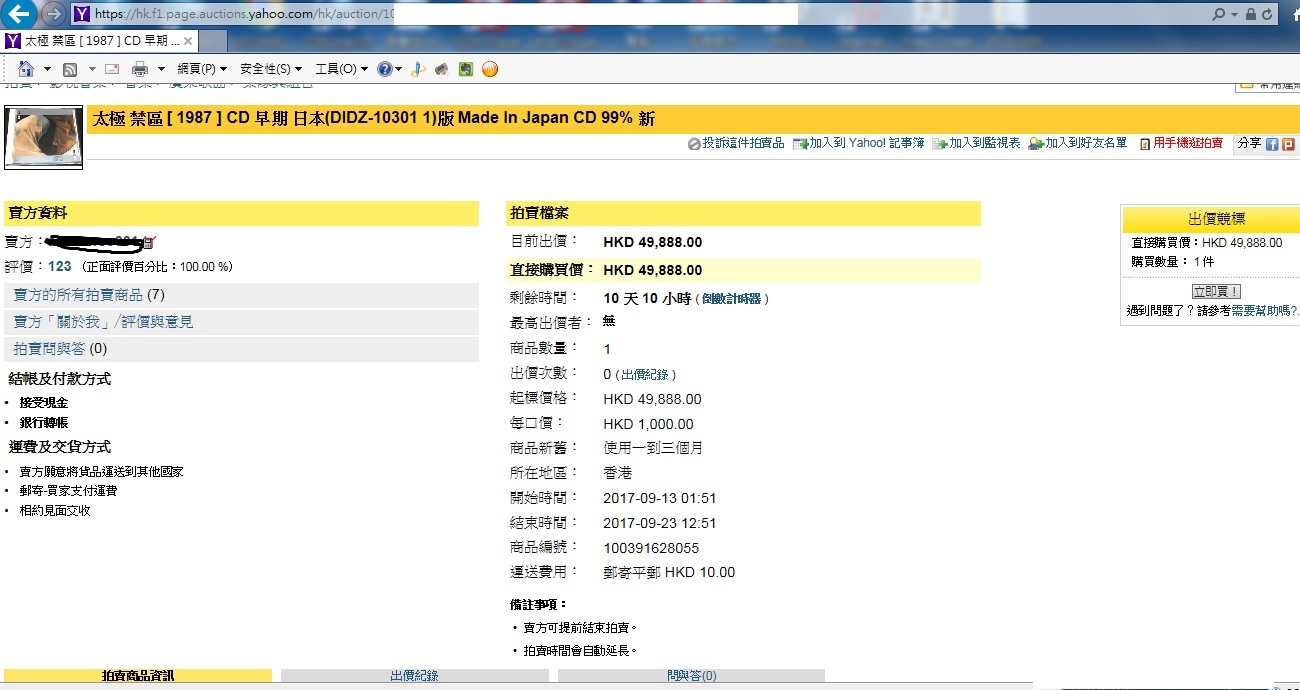Image resolution: width=1300 pixels, height=690 pixels.
Task: Click the end time 2017-09-23 12:51
Action: click(x=660, y=523)
